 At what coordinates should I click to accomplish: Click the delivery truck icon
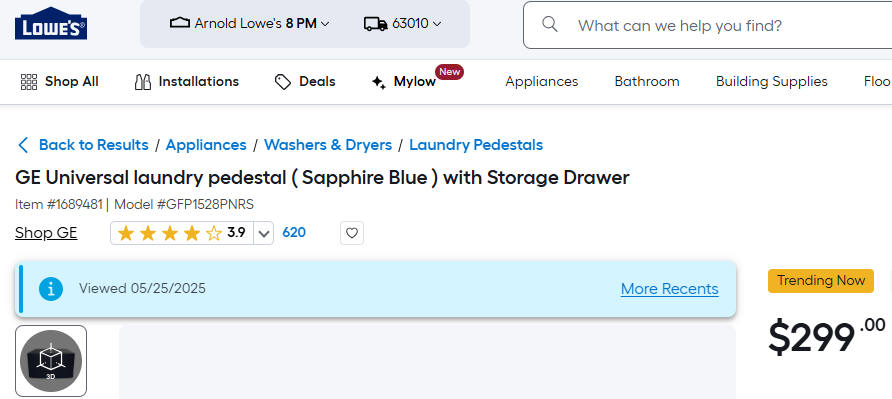[375, 24]
